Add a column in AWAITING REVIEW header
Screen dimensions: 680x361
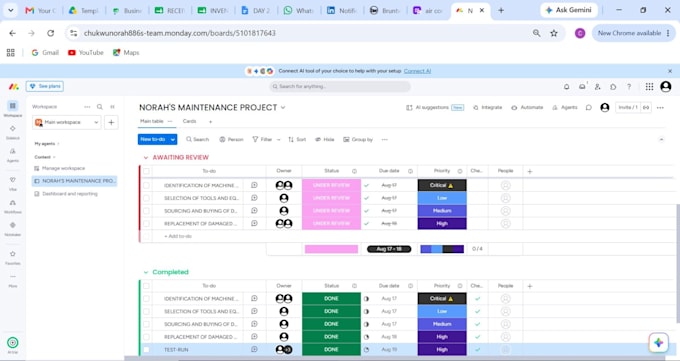(x=530, y=171)
